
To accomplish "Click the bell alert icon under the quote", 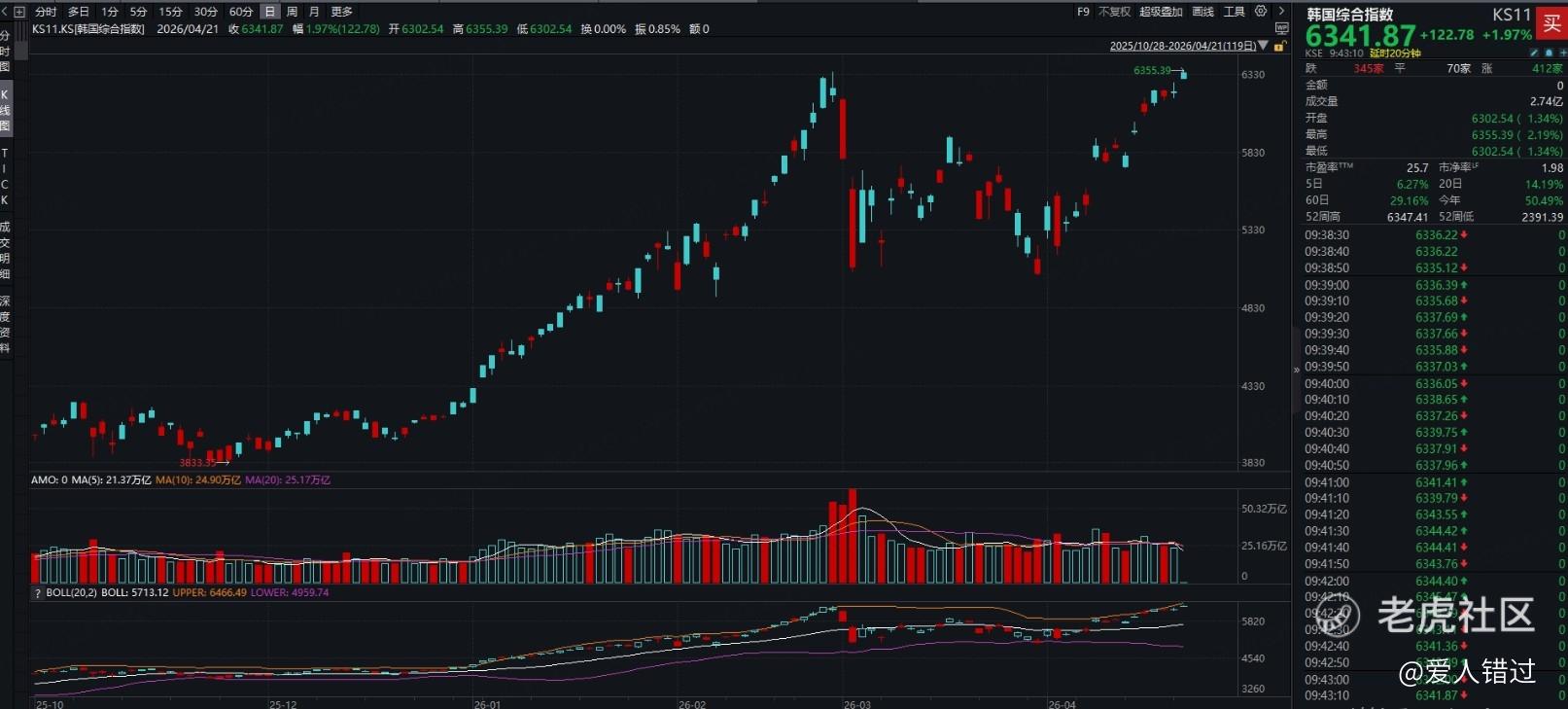I will pos(1548,53).
